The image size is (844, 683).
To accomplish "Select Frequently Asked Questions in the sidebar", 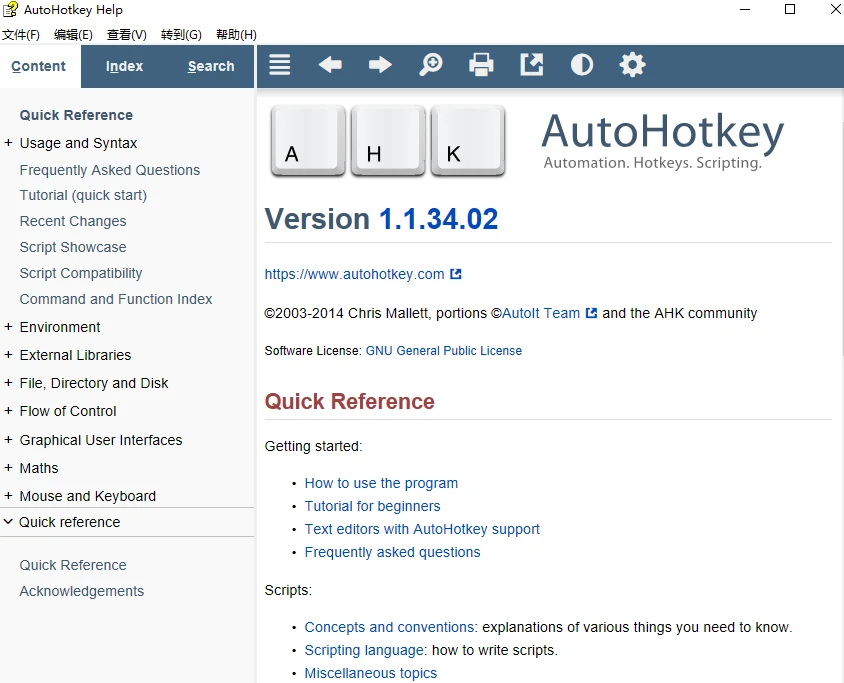I will click(110, 170).
